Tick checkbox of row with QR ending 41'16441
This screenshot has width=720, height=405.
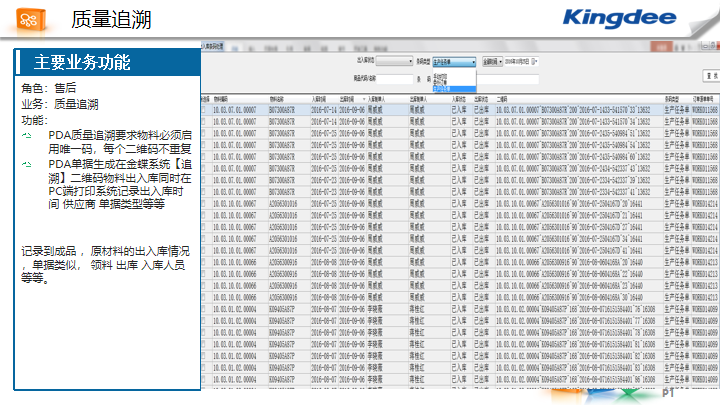click(203, 251)
